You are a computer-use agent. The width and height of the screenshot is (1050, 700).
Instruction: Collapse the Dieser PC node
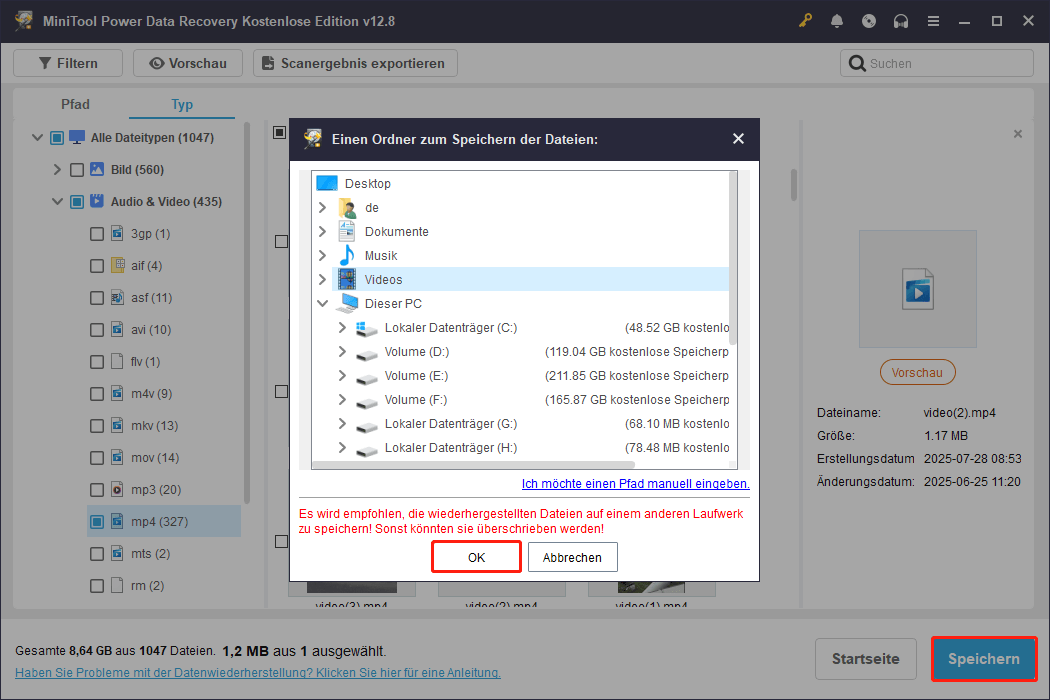(x=323, y=304)
